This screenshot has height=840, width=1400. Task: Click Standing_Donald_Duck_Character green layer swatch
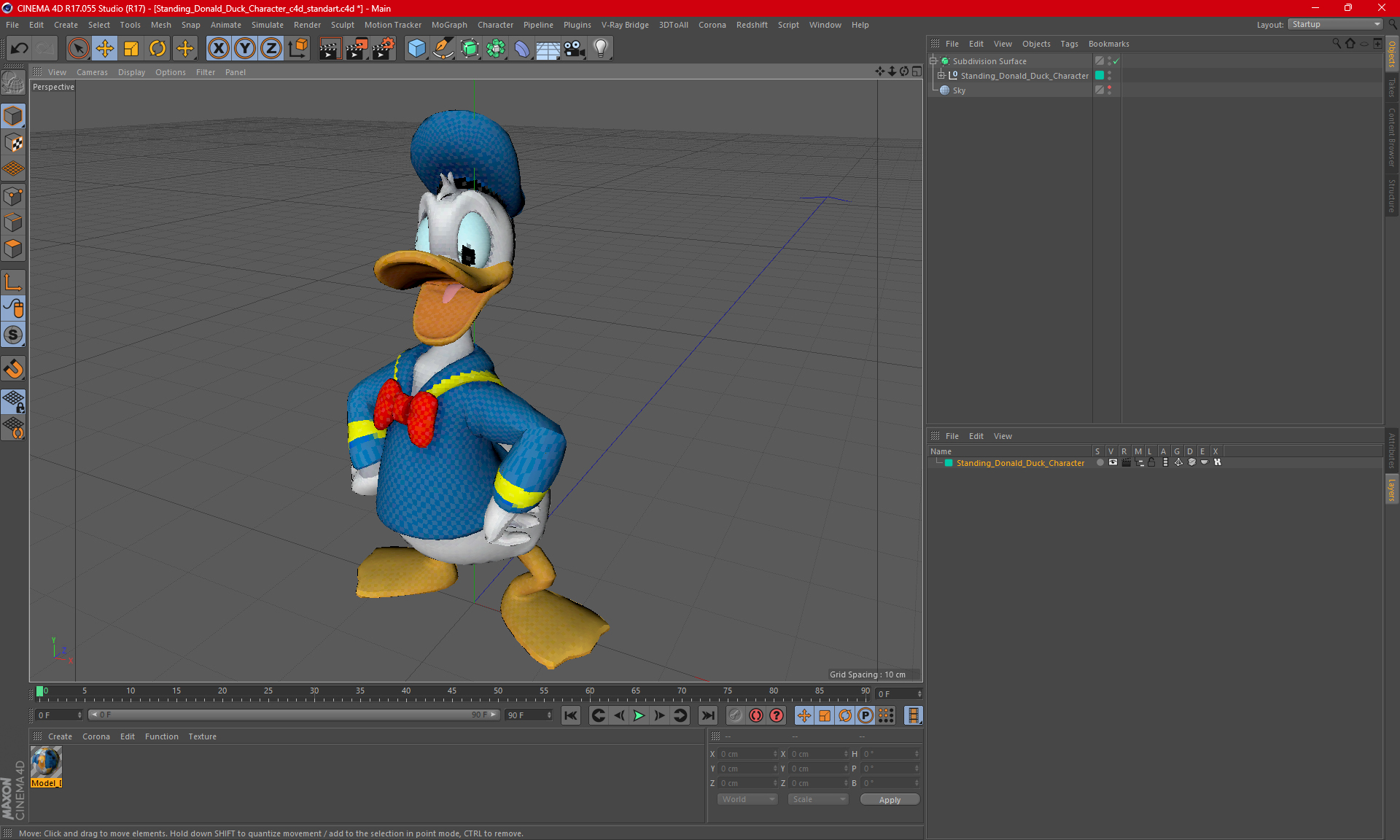1100,76
